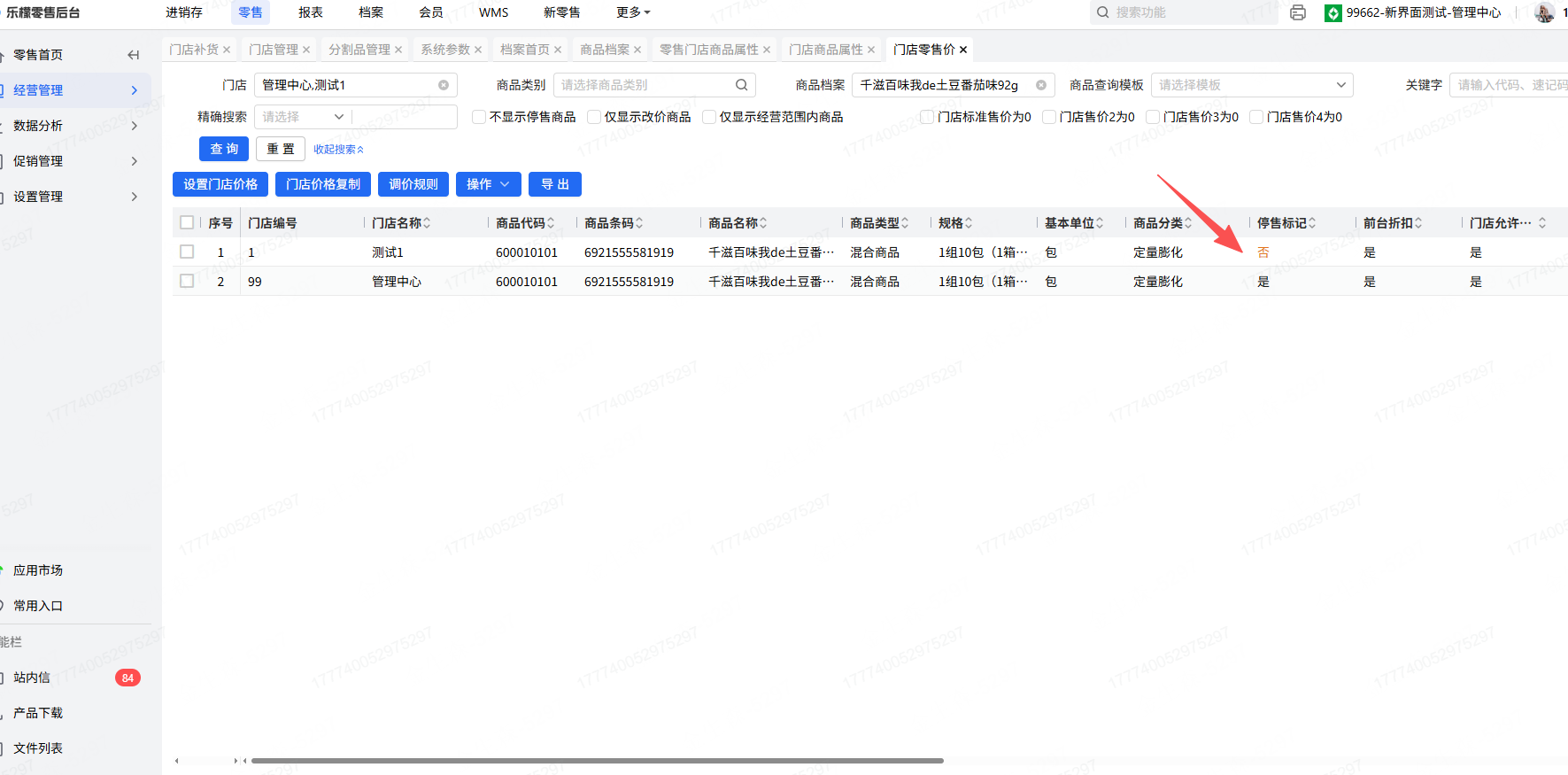Sort by 前台折扣 column

[x=1418, y=223]
